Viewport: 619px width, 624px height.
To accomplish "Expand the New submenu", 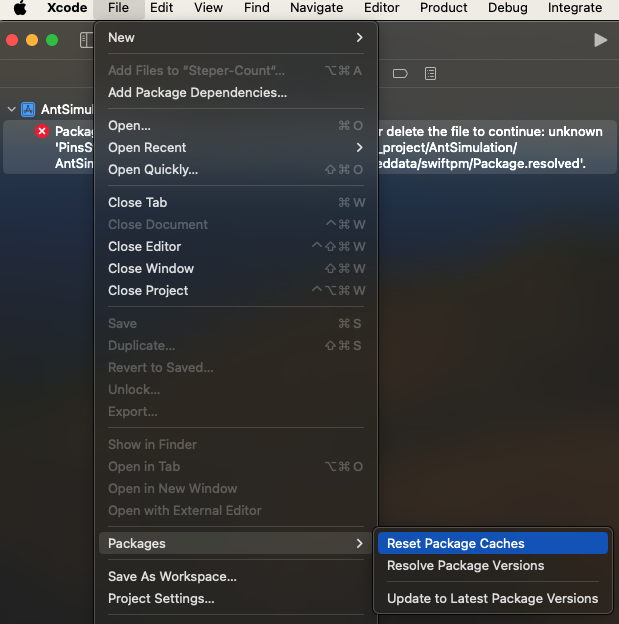I will click(236, 38).
